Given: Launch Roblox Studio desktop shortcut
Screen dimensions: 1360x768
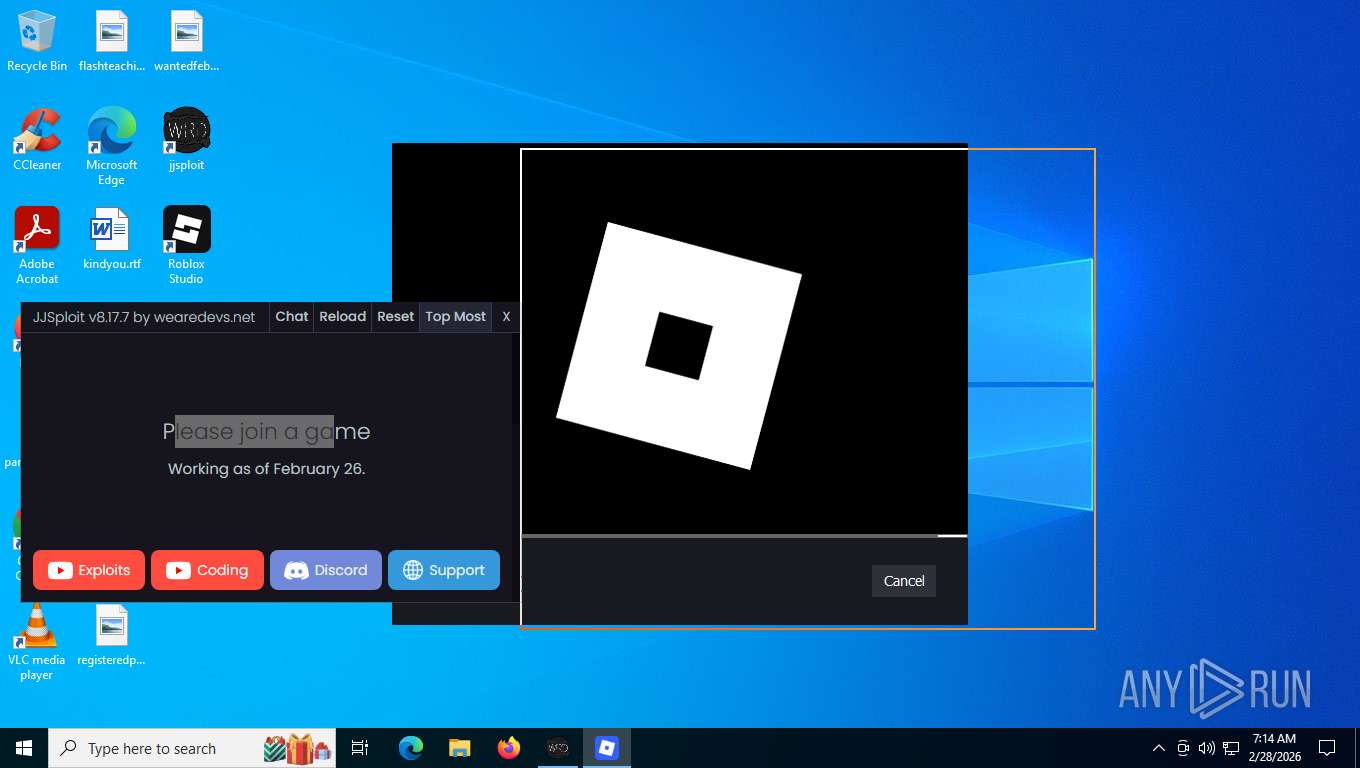Looking at the screenshot, I should click(x=187, y=245).
